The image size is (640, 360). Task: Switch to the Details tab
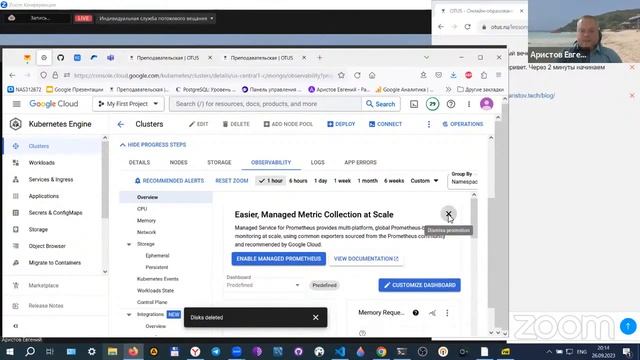click(139, 162)
